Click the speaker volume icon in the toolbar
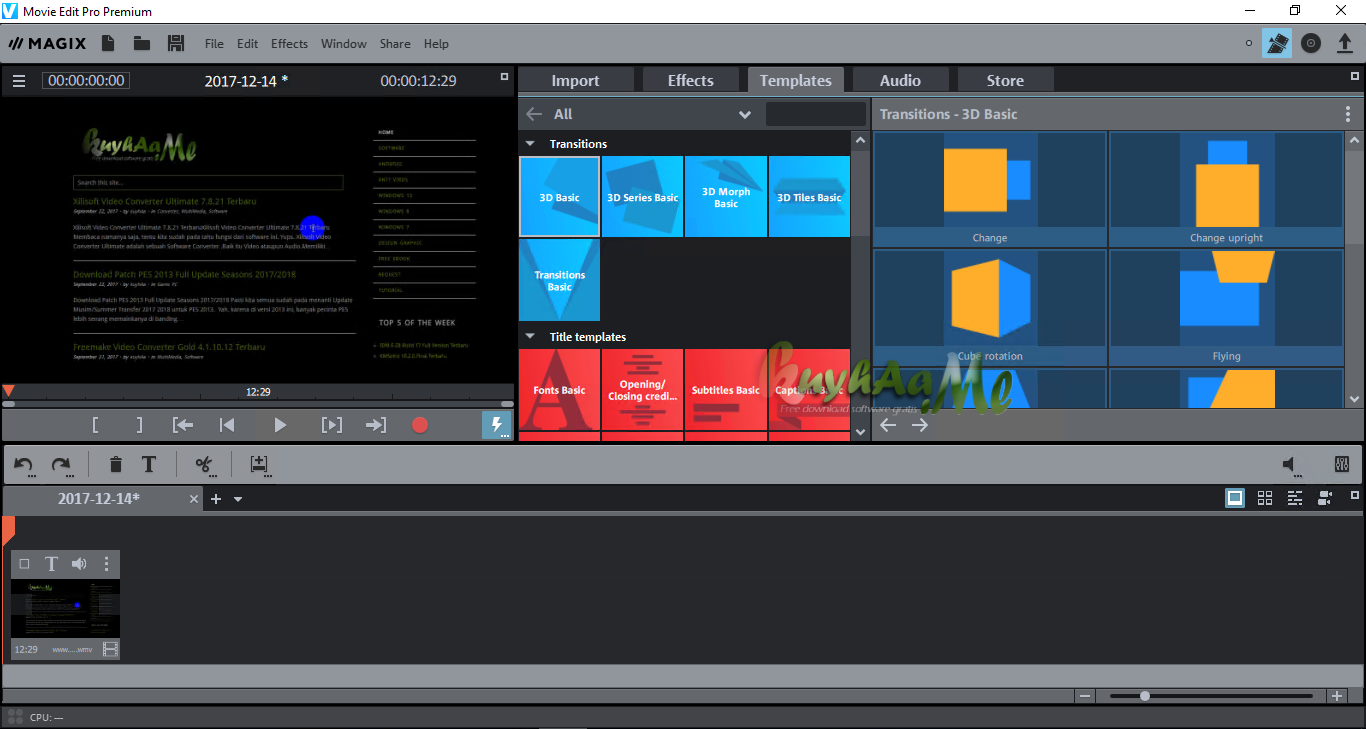Viewport: 1366px width, 729px height. (1292, 465)
